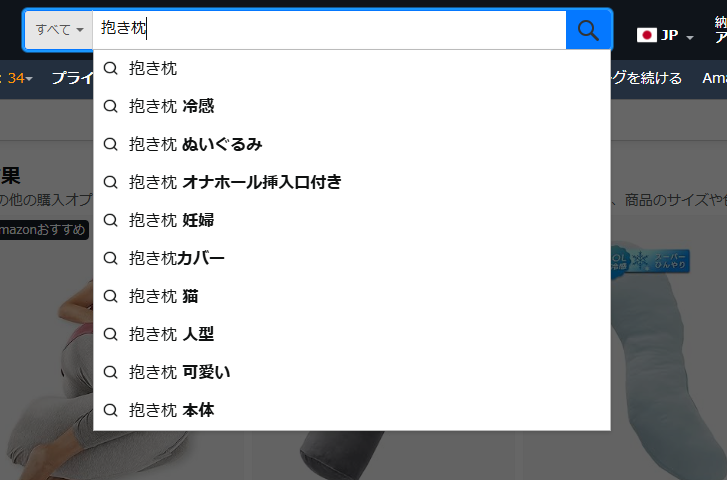
Task: Select the 抱き枕 可愛い suggestion
Action: (x=351, y=372)
